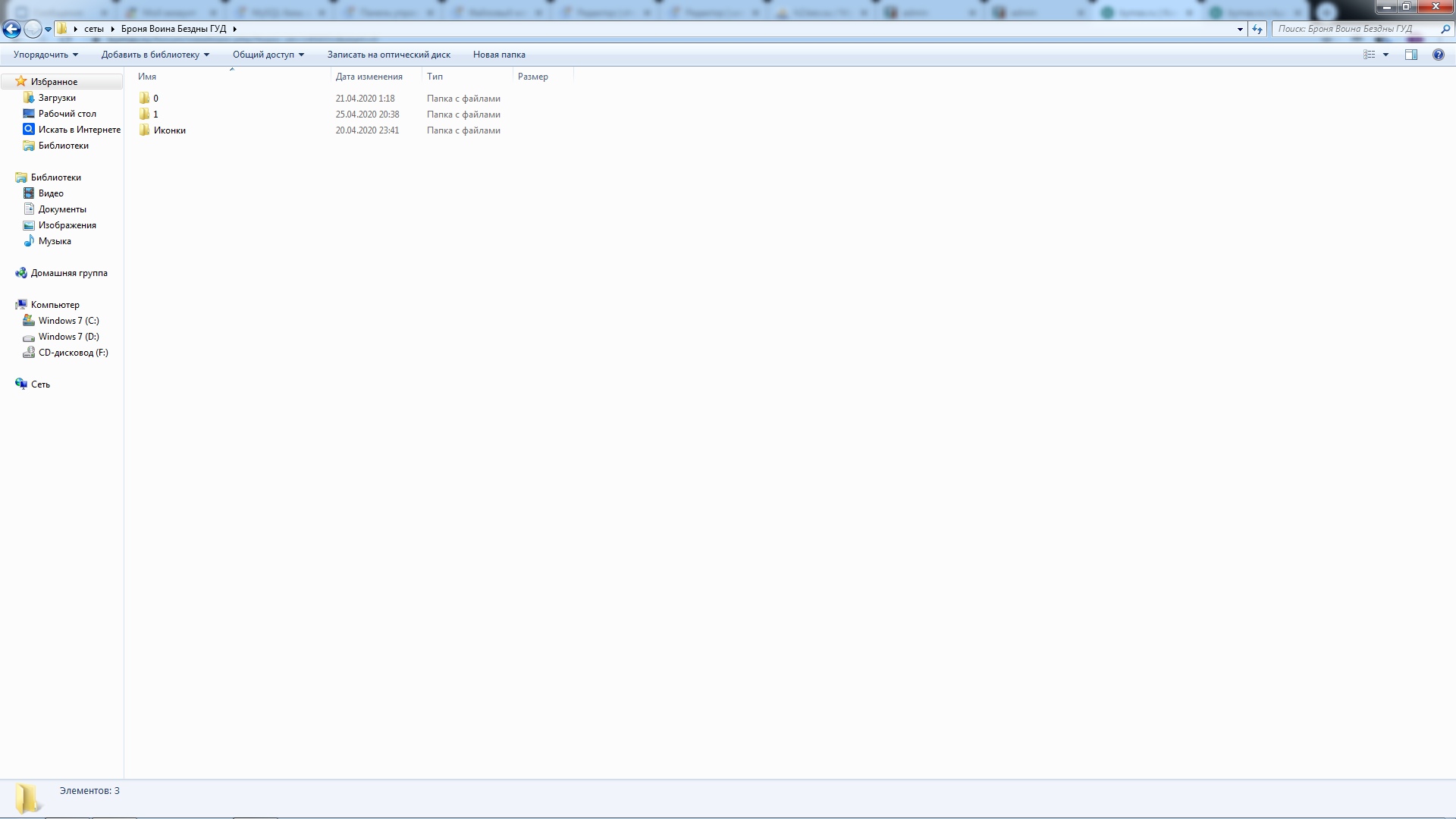
Task: Click сеты in breadcrumb path
Action: (x=94, y=29)
